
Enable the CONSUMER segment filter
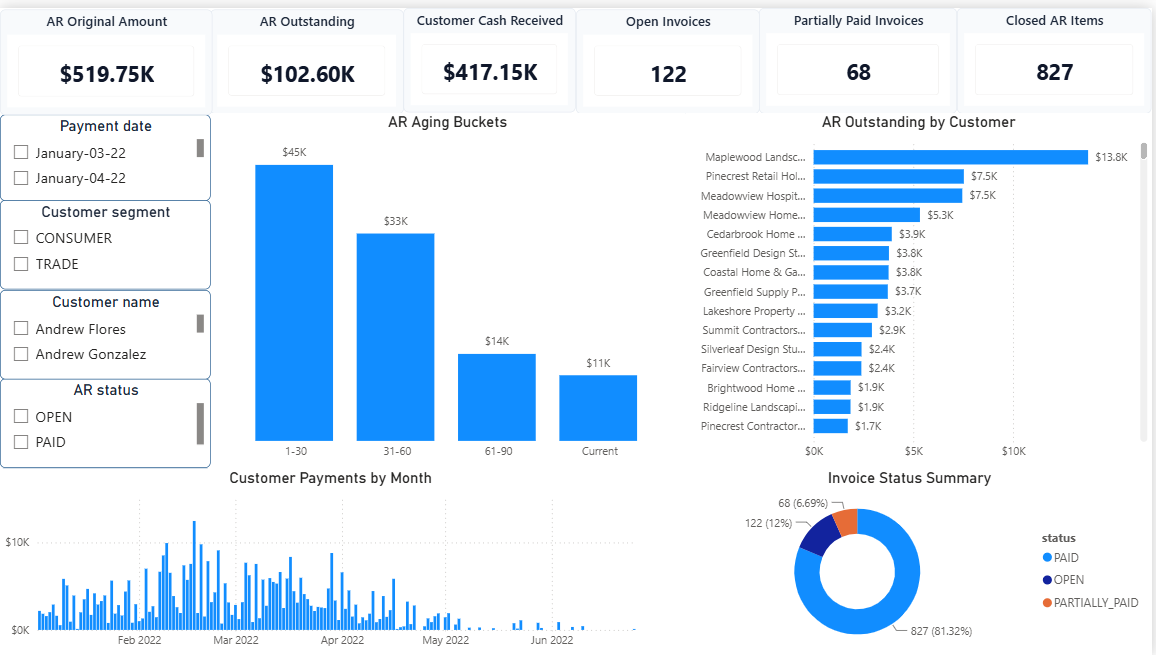pyautogui.click(x=21, y=238)
